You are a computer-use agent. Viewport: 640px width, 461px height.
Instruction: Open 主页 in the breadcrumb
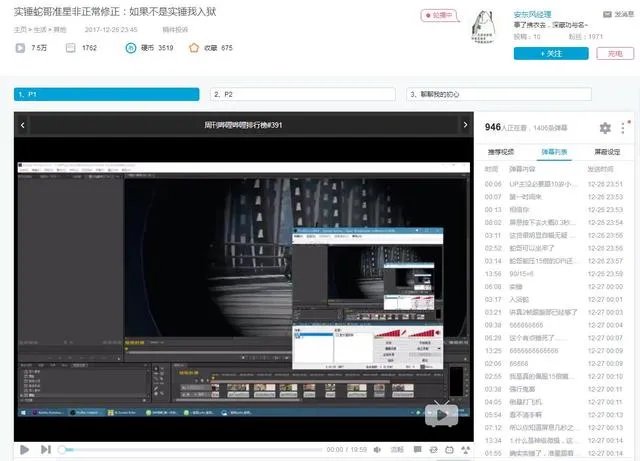pyautogui.click(x=20, y=29)
